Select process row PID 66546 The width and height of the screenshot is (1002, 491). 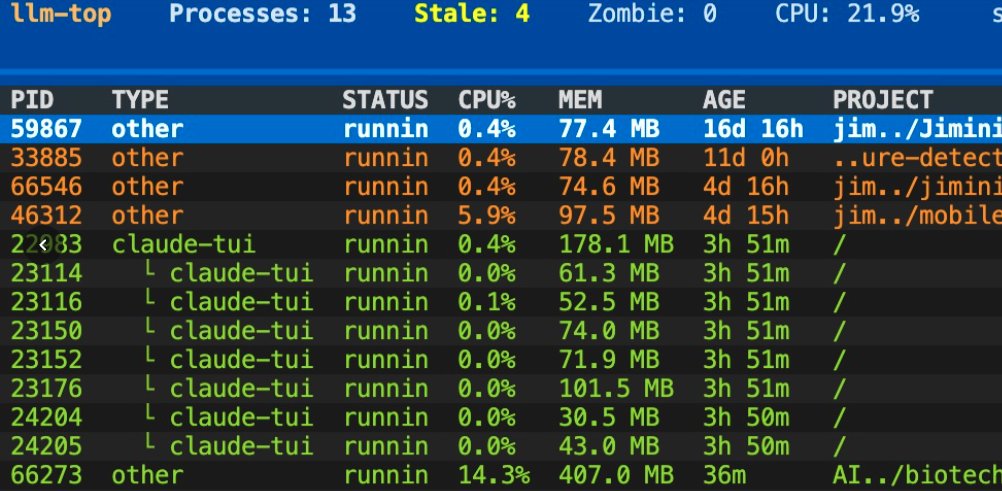501,187
